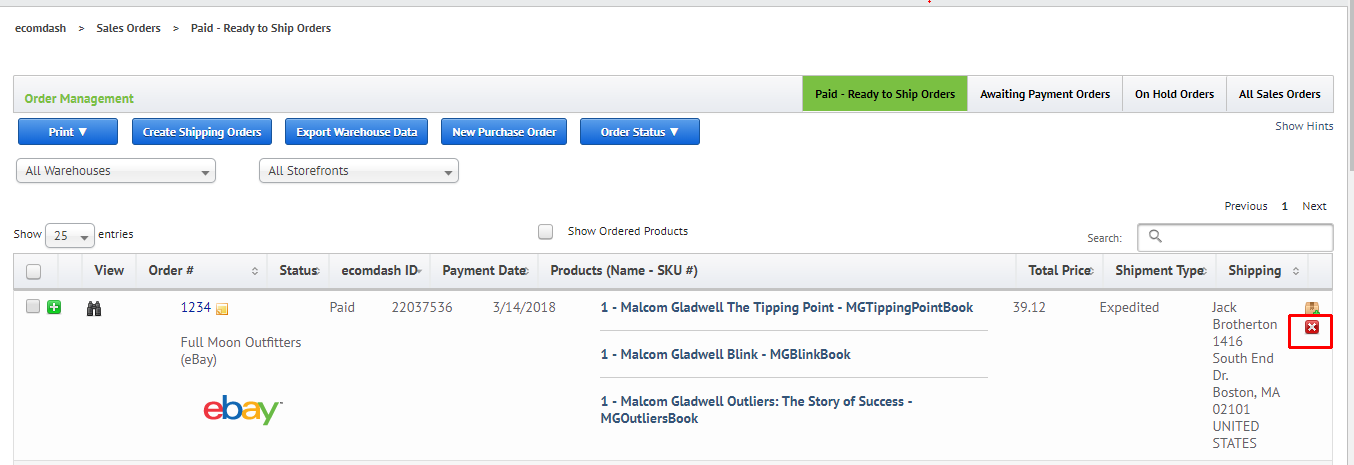Viewport: 1354px width, 465px height.
Task: Check the select-all checkbox in table header
Action: coord(33,271)
